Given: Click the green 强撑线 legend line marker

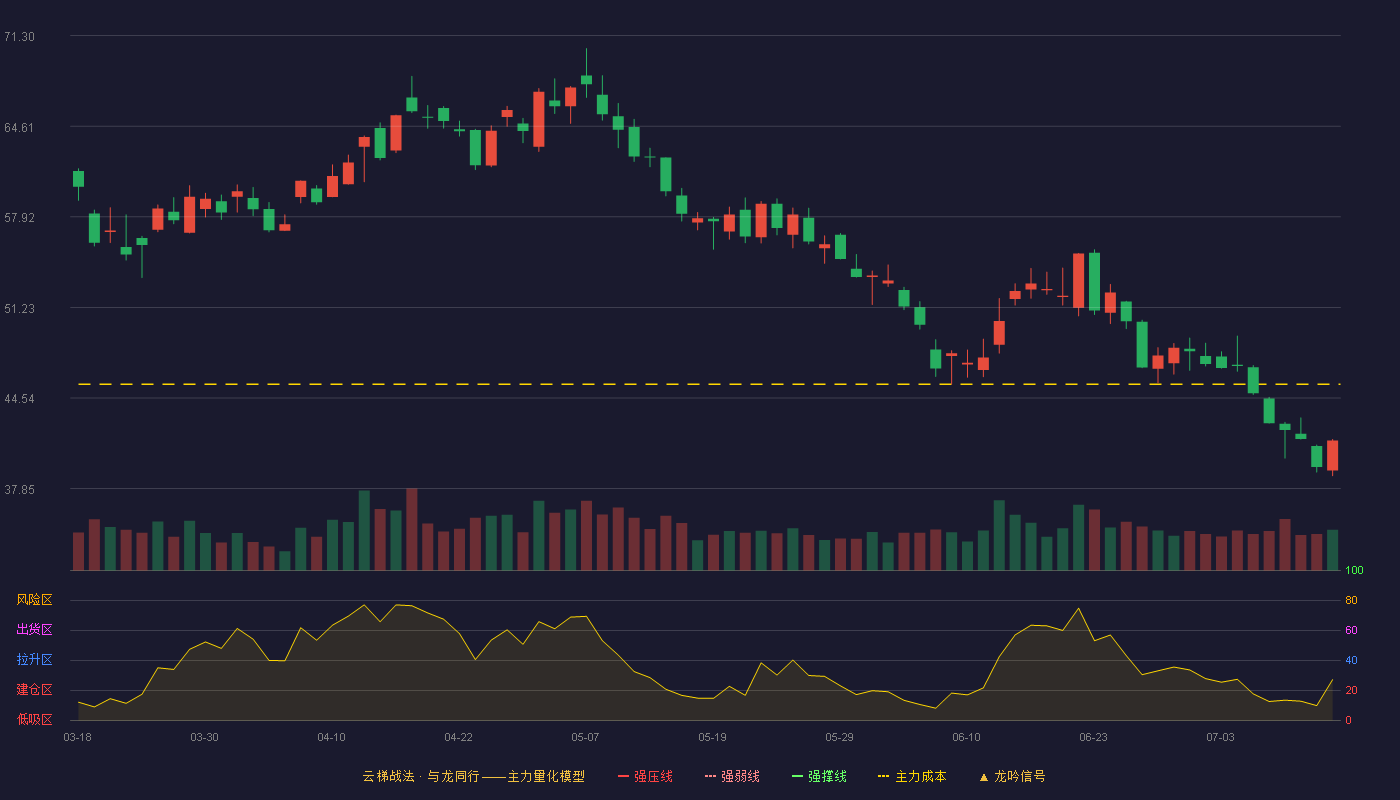Looking at the screenshot, I should (x=797, y=776).
